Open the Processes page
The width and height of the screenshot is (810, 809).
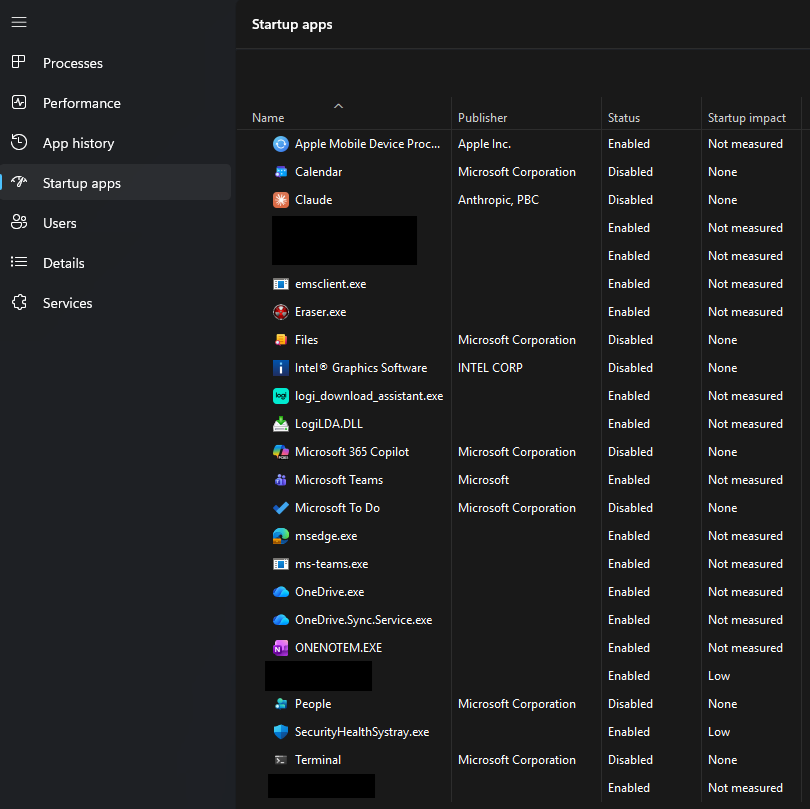pyautogui.click(x=116, y=63)
